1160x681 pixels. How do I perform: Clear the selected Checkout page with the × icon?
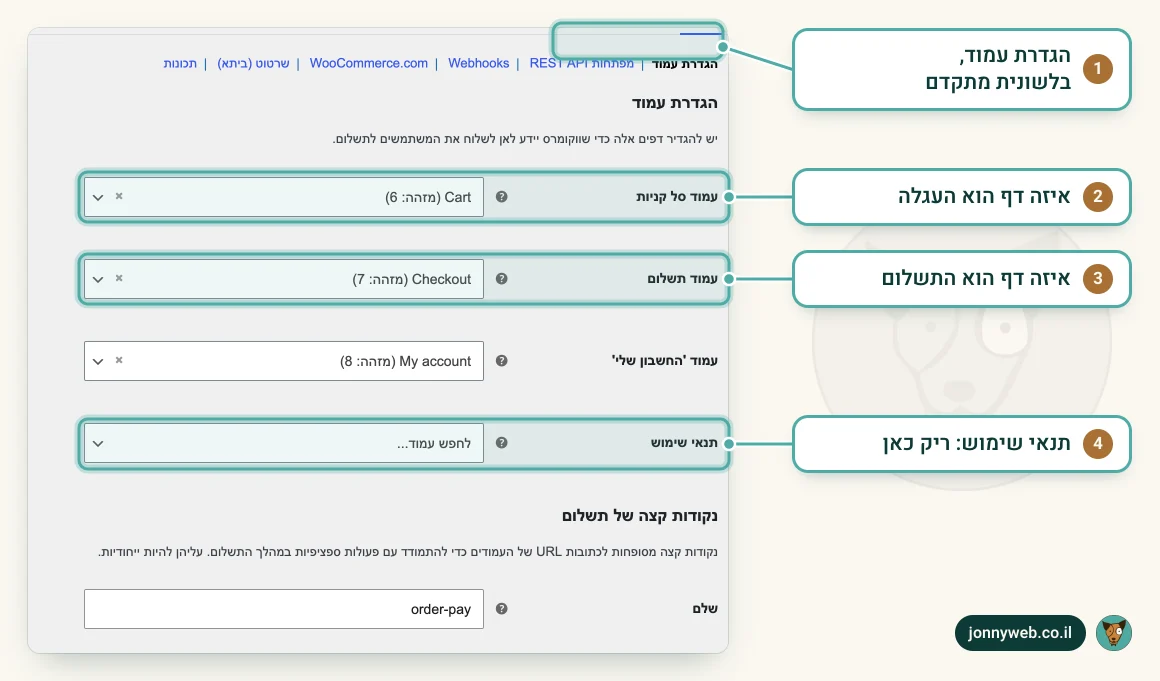[x=119, y=278]
